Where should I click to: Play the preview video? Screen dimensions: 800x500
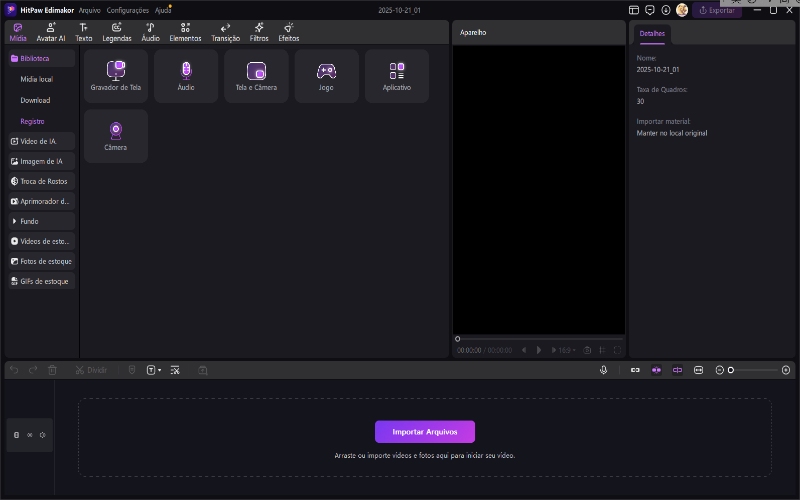pyautogui.click(x=539, y=350)
